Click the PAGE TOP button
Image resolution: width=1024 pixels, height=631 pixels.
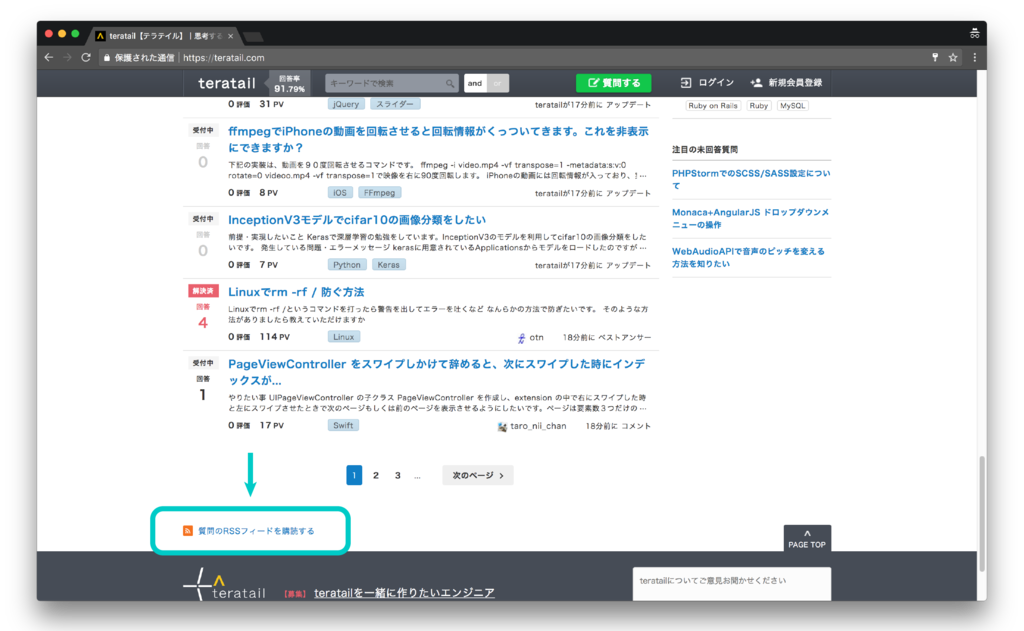807,538
